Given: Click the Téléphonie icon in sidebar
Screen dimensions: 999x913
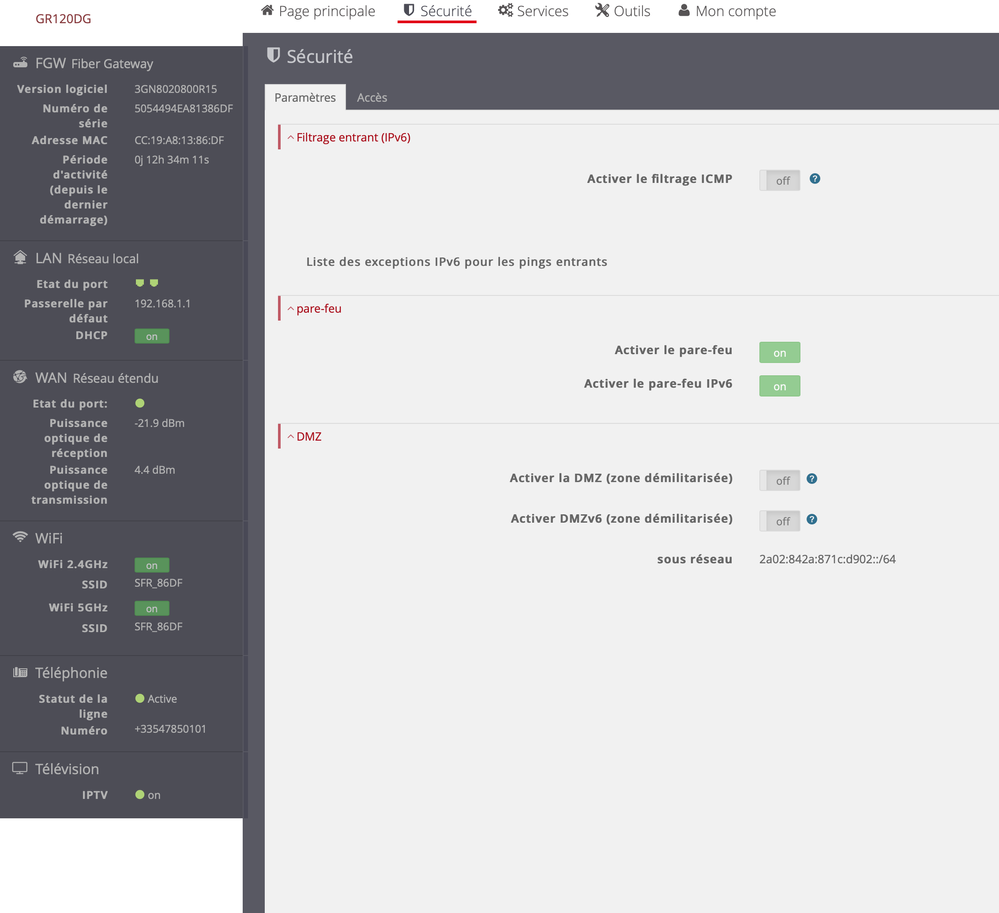Looking at the screenshot, I should point(20,672).
